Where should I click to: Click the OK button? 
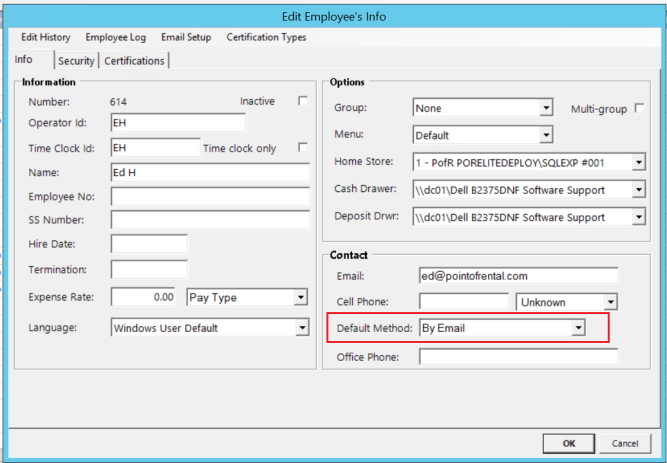tap(568, 443)
